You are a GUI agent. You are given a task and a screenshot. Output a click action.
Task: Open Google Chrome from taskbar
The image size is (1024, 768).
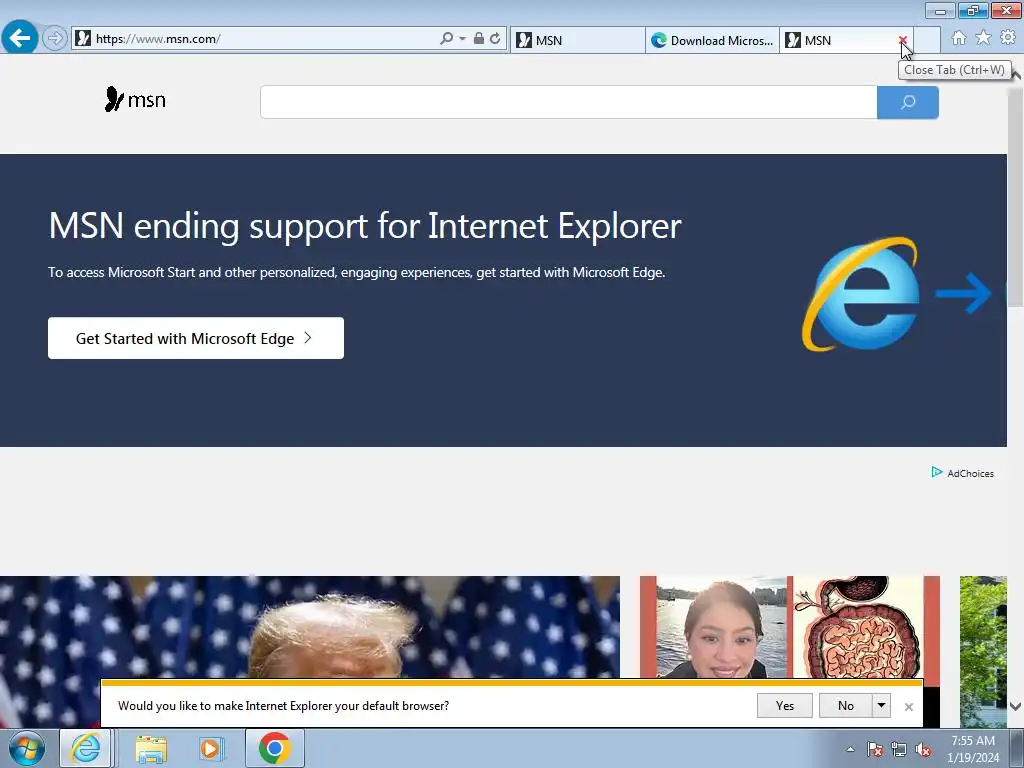[x=274, y=748]
